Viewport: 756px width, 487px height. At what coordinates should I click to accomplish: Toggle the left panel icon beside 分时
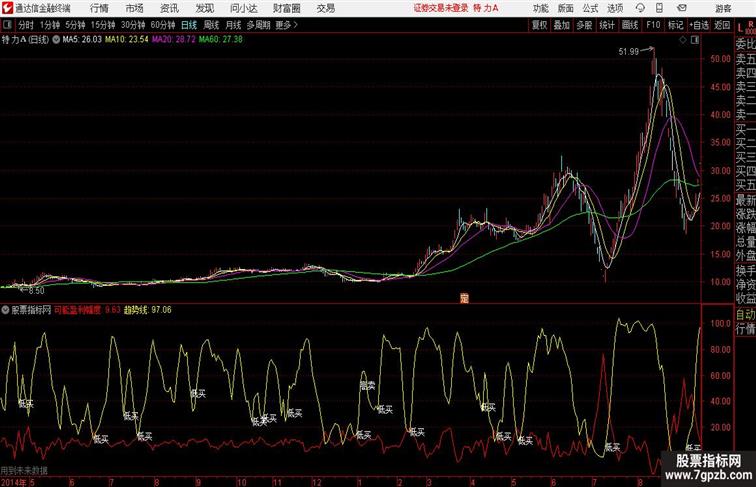point(7,25)
